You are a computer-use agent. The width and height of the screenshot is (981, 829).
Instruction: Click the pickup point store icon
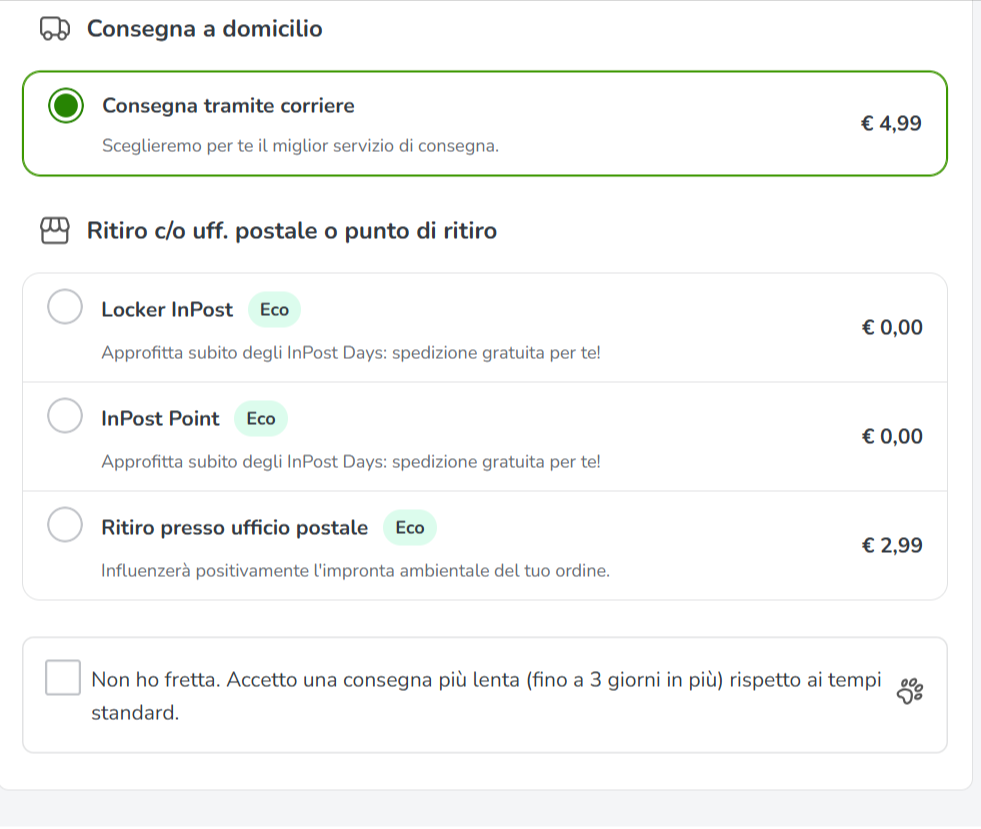point(54,231)
